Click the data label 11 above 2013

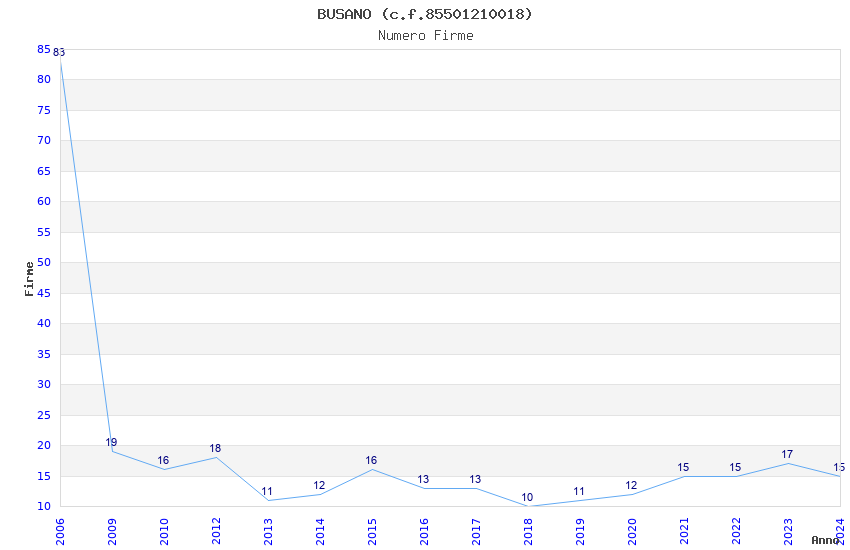[267, 491]
